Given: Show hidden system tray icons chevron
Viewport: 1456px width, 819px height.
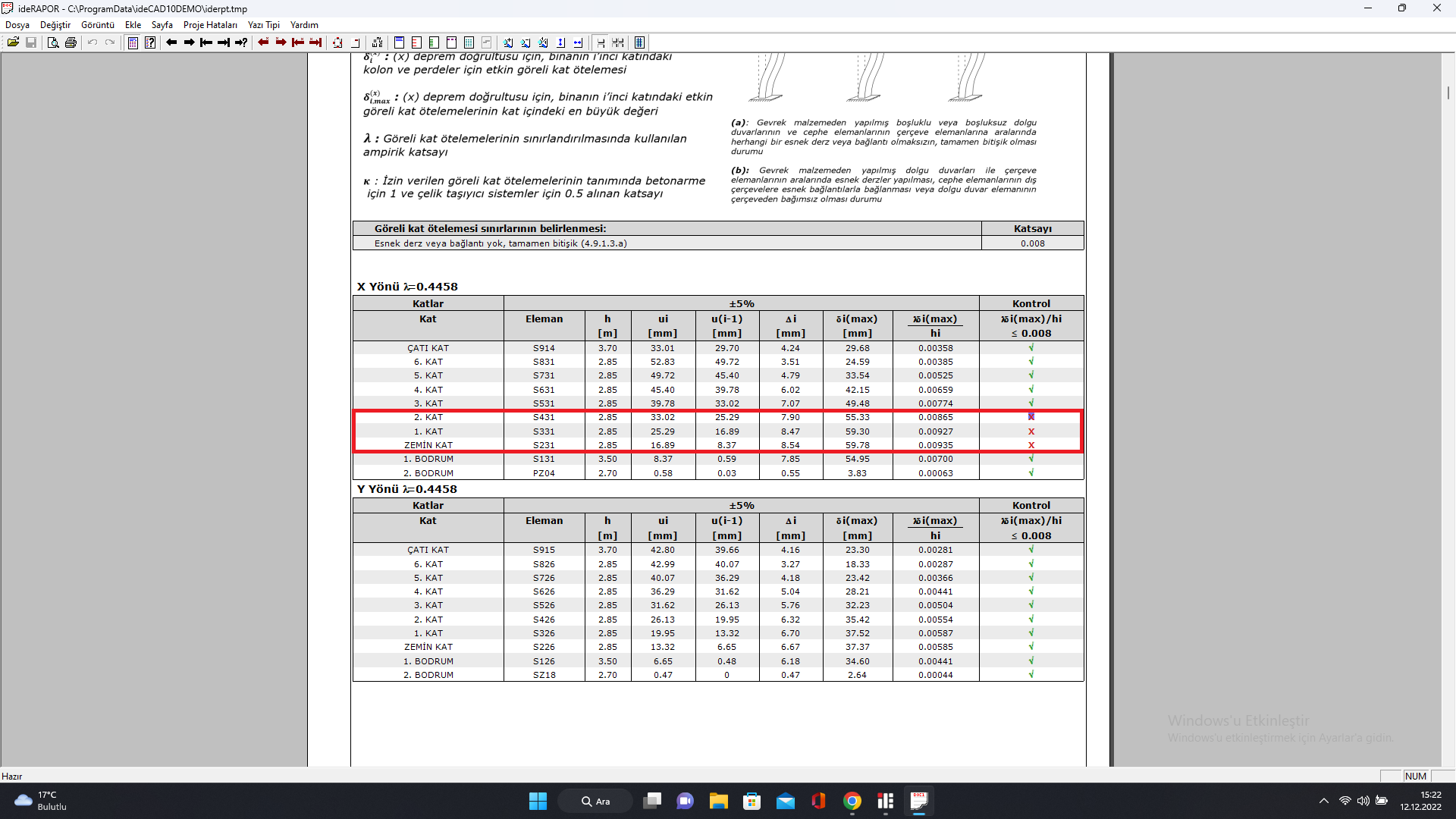Looking at the screenshot, I should tap(1324, 801).
